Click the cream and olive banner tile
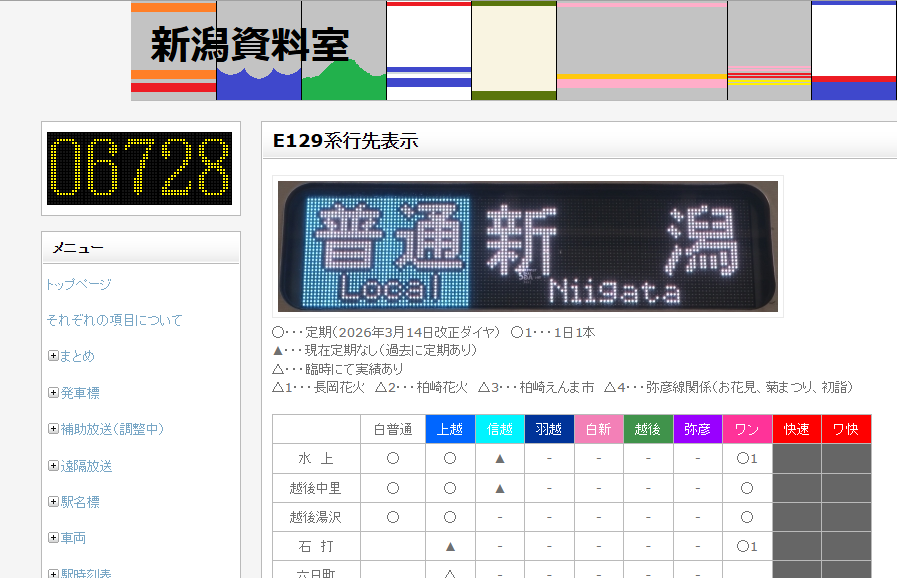897x578 pixels. click(x=514, y=50)
